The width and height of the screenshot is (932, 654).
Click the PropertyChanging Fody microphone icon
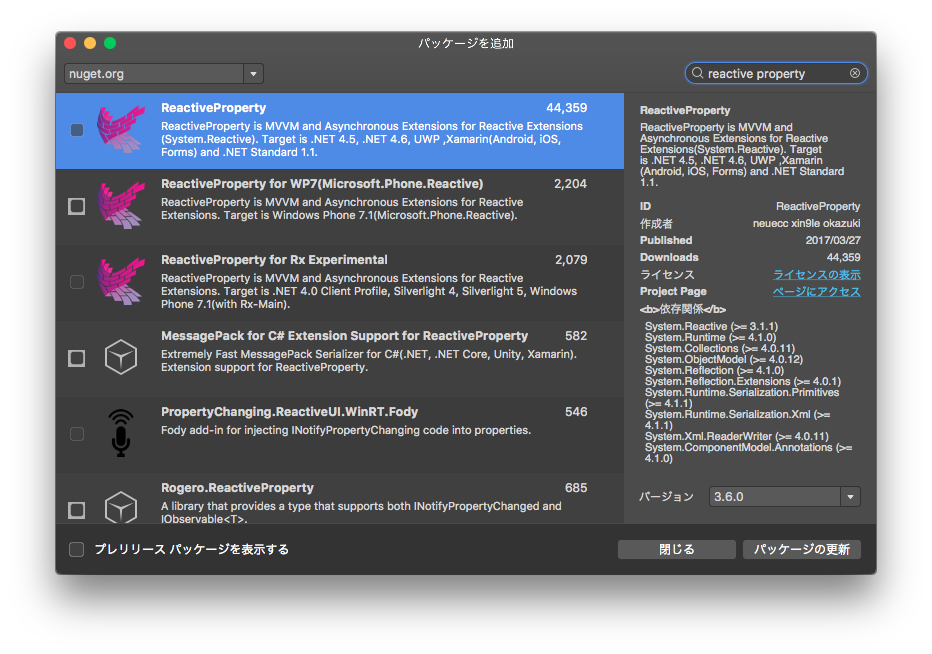point(120,433)
